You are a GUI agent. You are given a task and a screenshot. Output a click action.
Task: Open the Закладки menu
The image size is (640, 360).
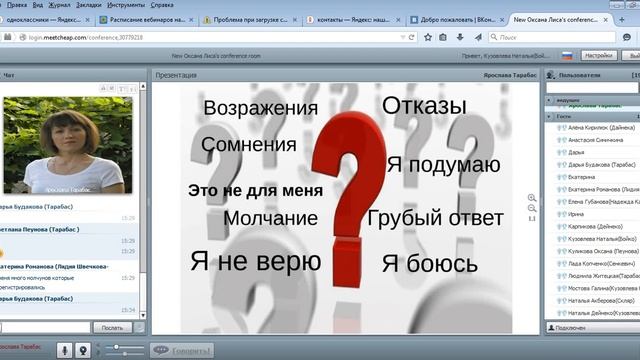tap(89, 5)
